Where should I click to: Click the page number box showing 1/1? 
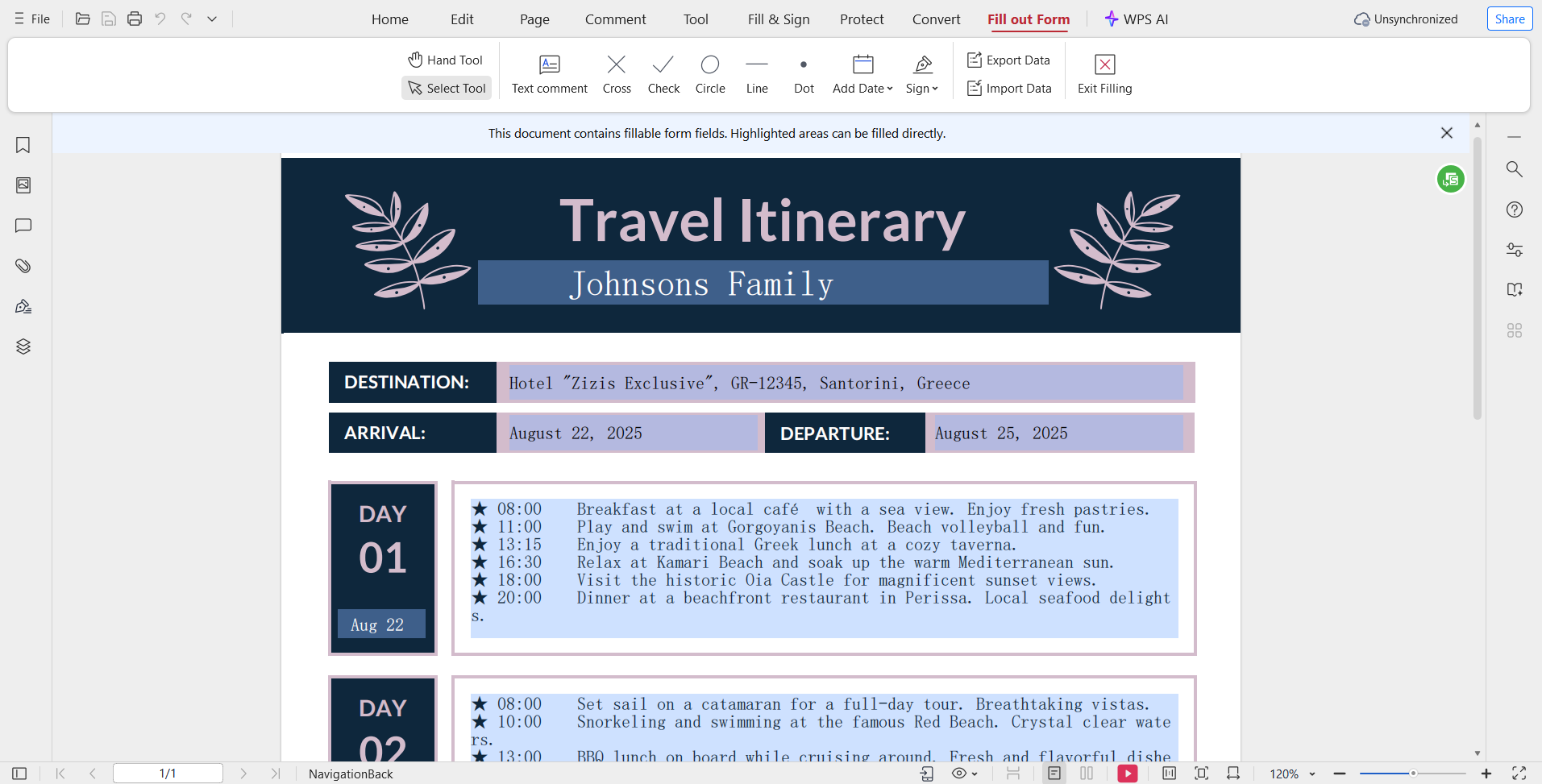pyautogui.click(x=168, y=774)
